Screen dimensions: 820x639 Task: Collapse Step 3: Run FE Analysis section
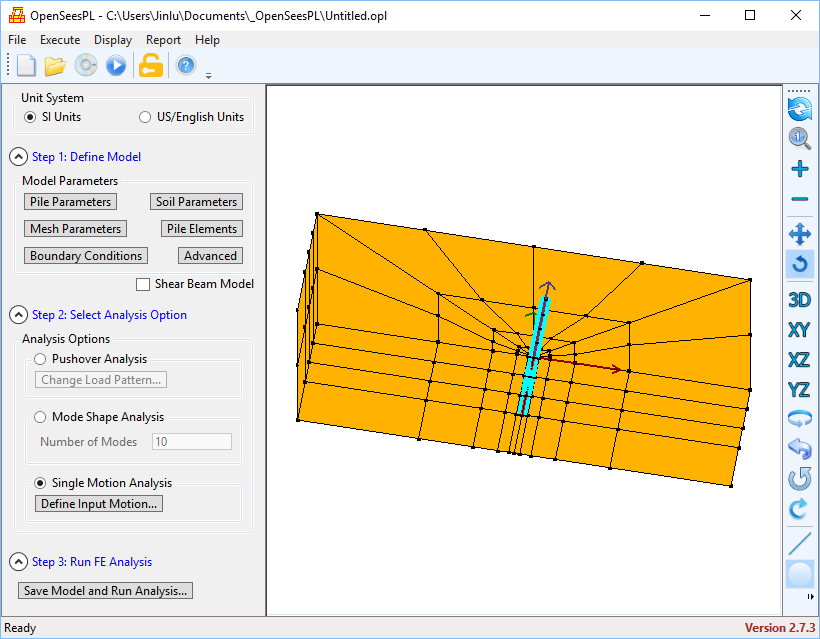click(x=18, y=562)
